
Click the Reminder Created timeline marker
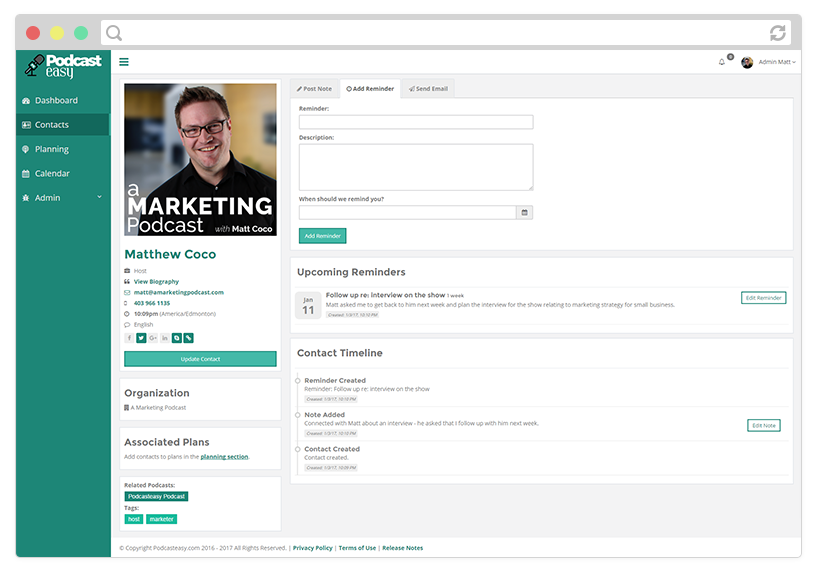pyautogui.click(x=298, y=381)
